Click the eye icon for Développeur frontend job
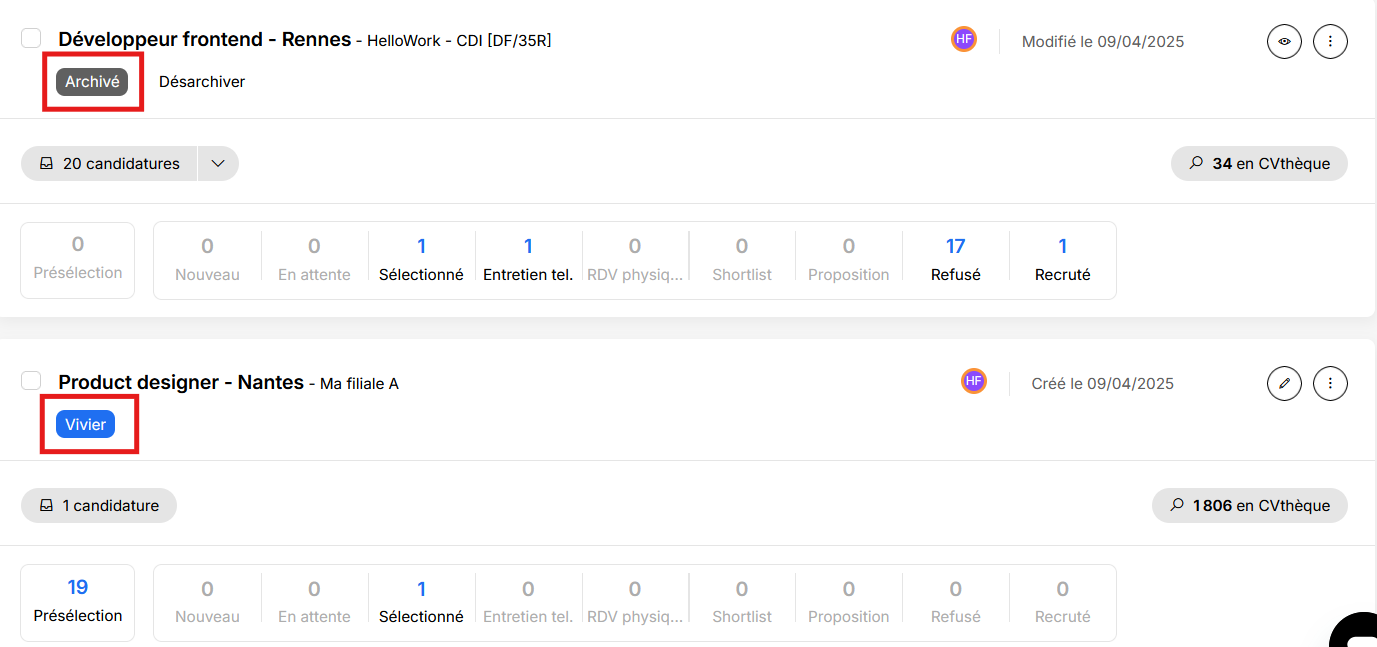Viewport: 1377px width, 647px height. click(x=1284, y=41)
